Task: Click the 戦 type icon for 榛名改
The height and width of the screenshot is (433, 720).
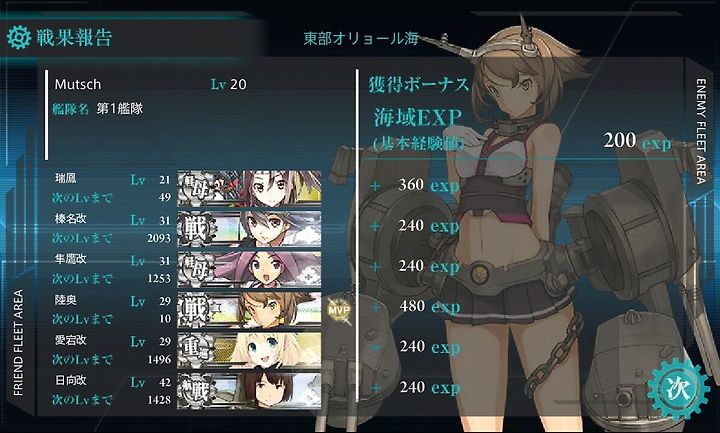Action: (x=196, y=229)
